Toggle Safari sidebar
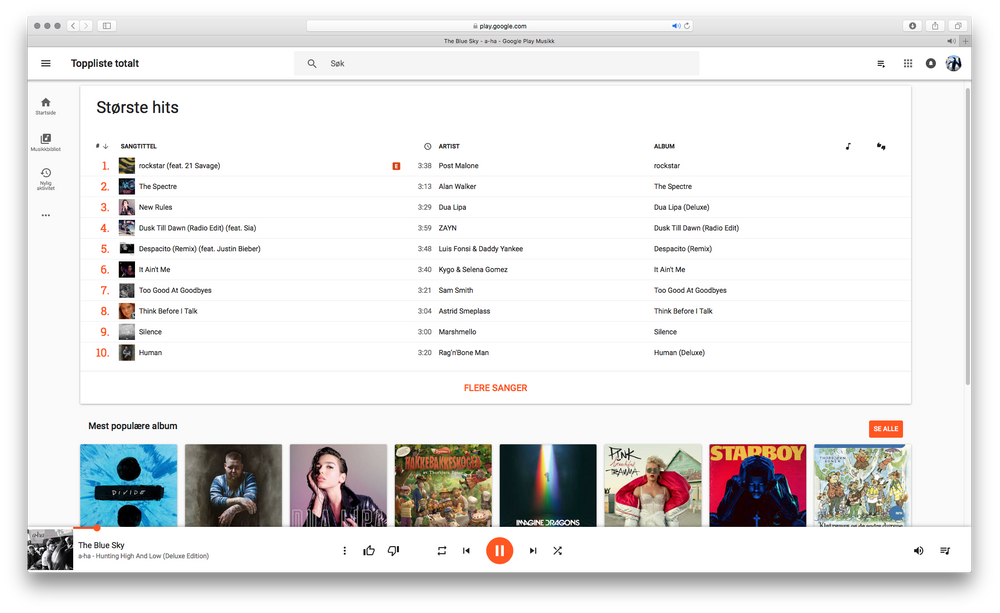Screen dimensions: 1000x613 (107, 26)
